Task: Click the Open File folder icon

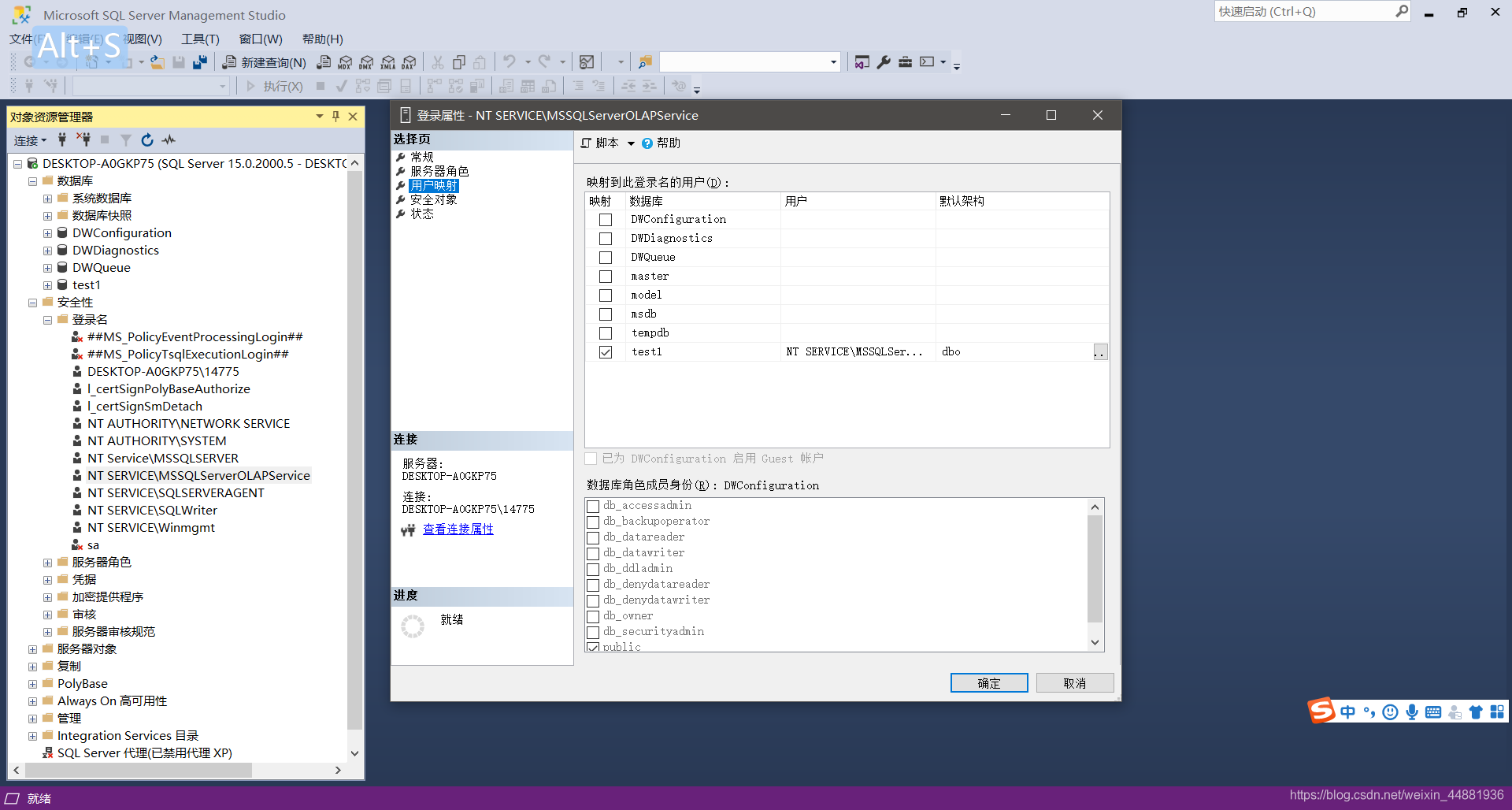Action: pyautogui.click(x=157, y=62)
